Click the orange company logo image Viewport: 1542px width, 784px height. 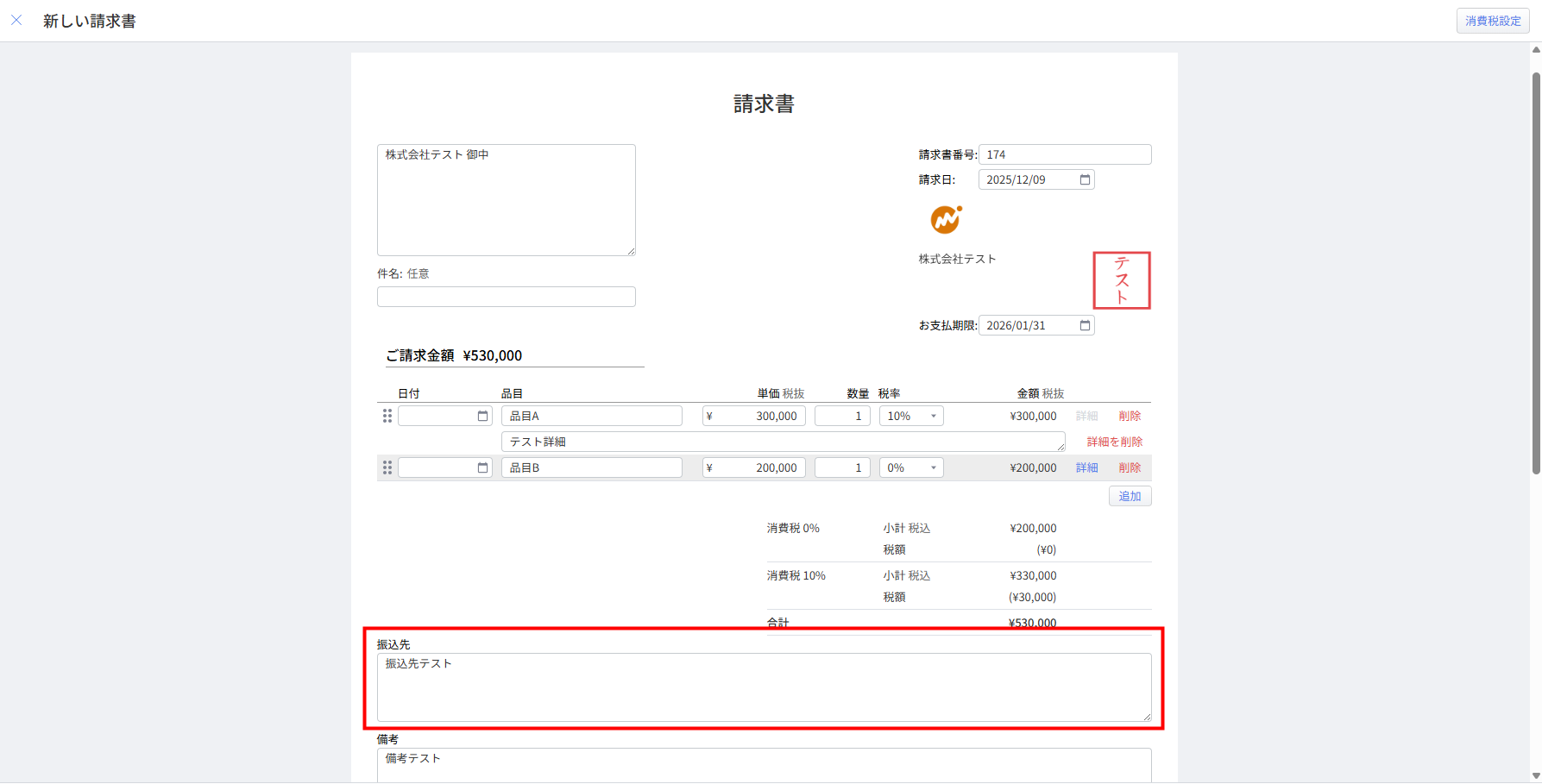pyautogui.click(x=946, y=220)
